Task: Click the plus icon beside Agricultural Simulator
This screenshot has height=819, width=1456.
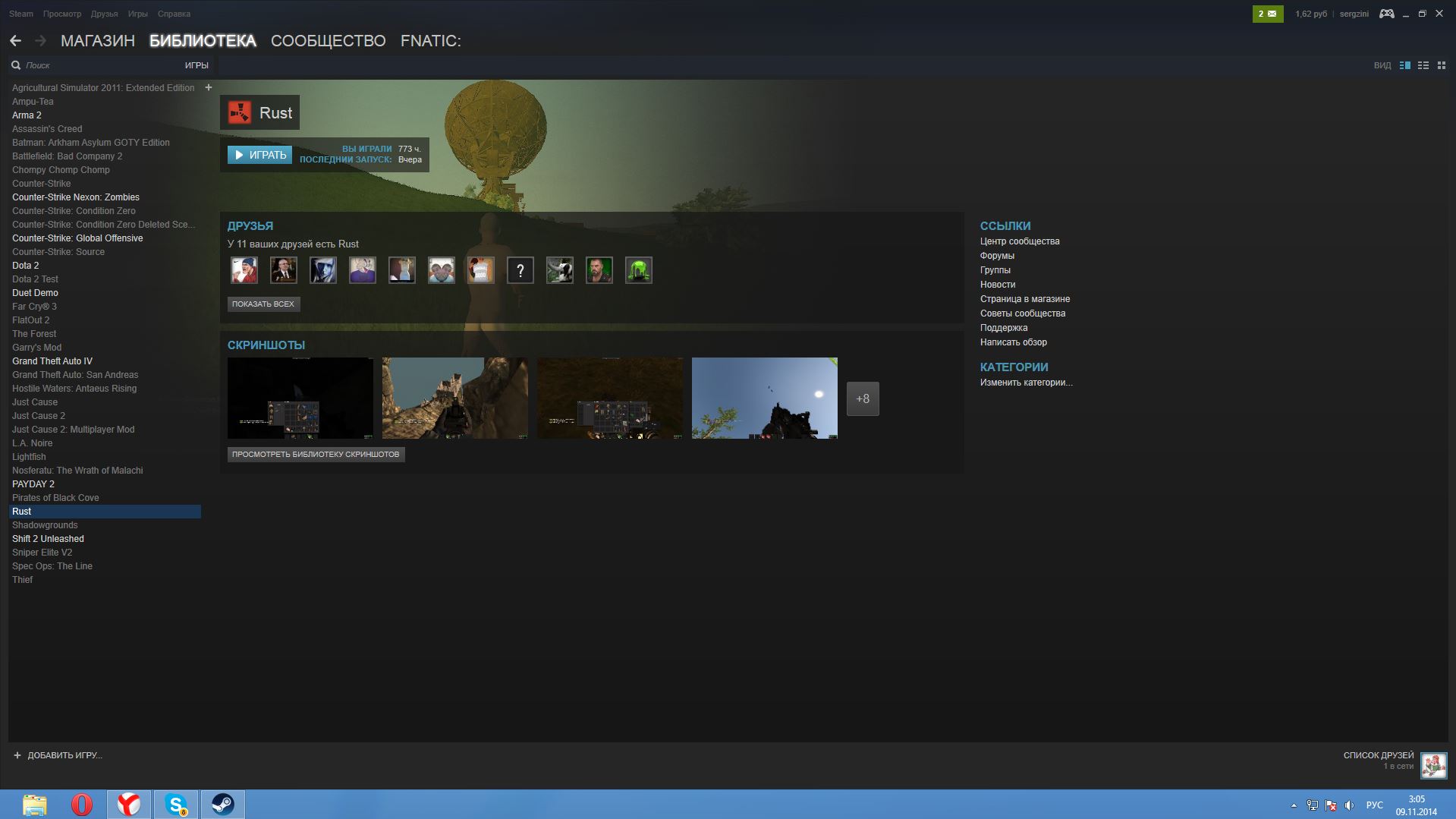Action: (209, 87)
